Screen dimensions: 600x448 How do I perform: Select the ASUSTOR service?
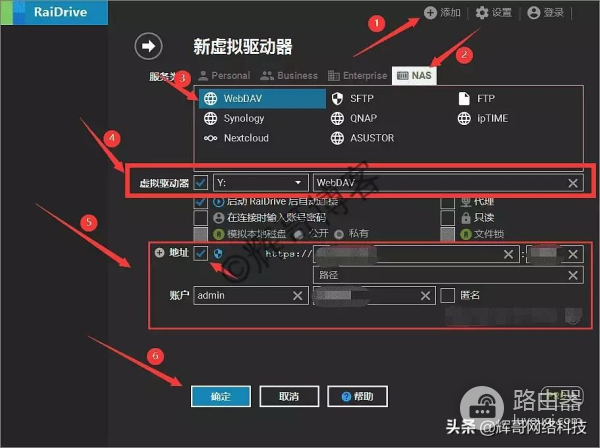coord(362,138)
